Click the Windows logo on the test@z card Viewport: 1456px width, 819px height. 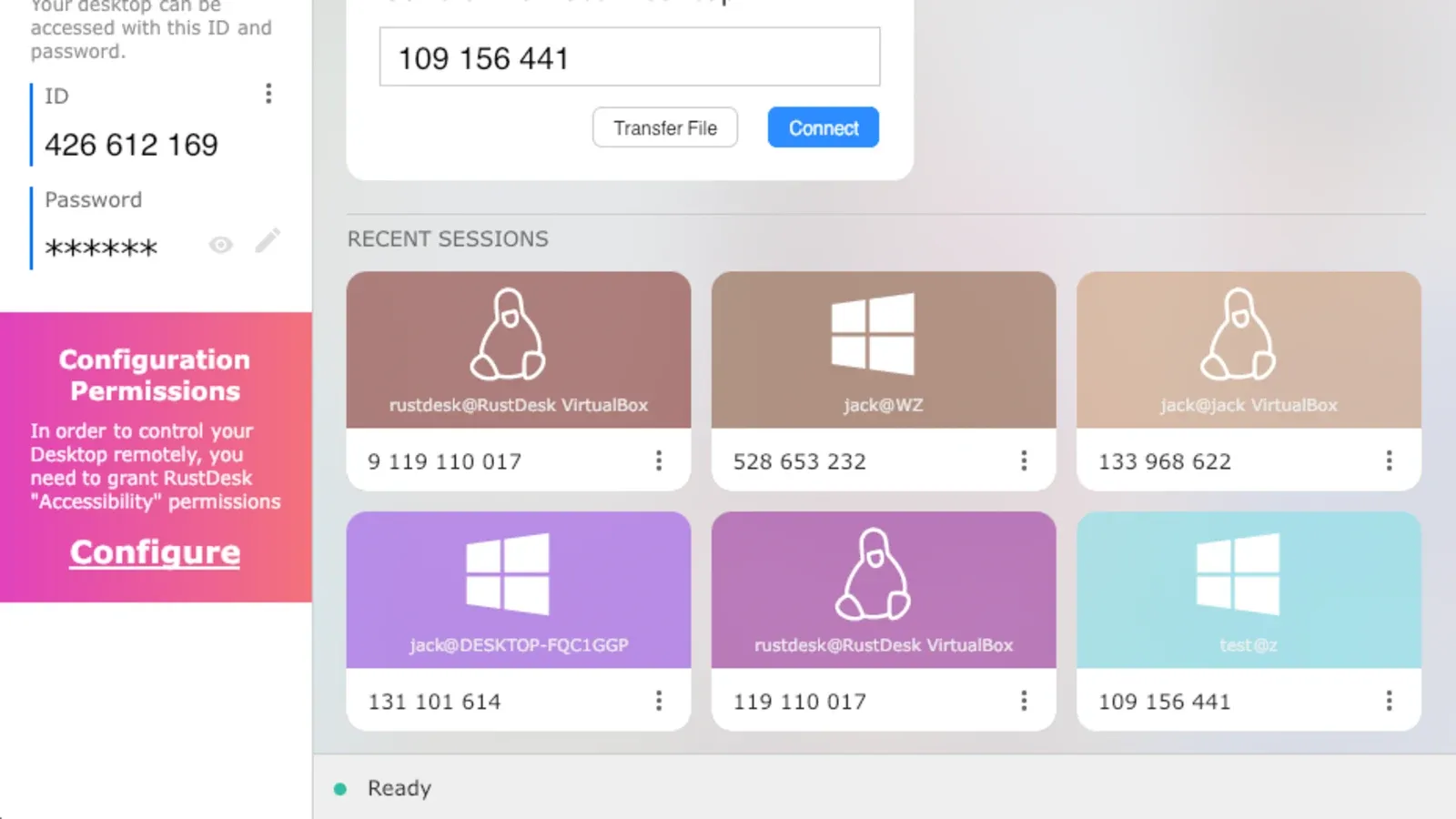(1238, 574)
